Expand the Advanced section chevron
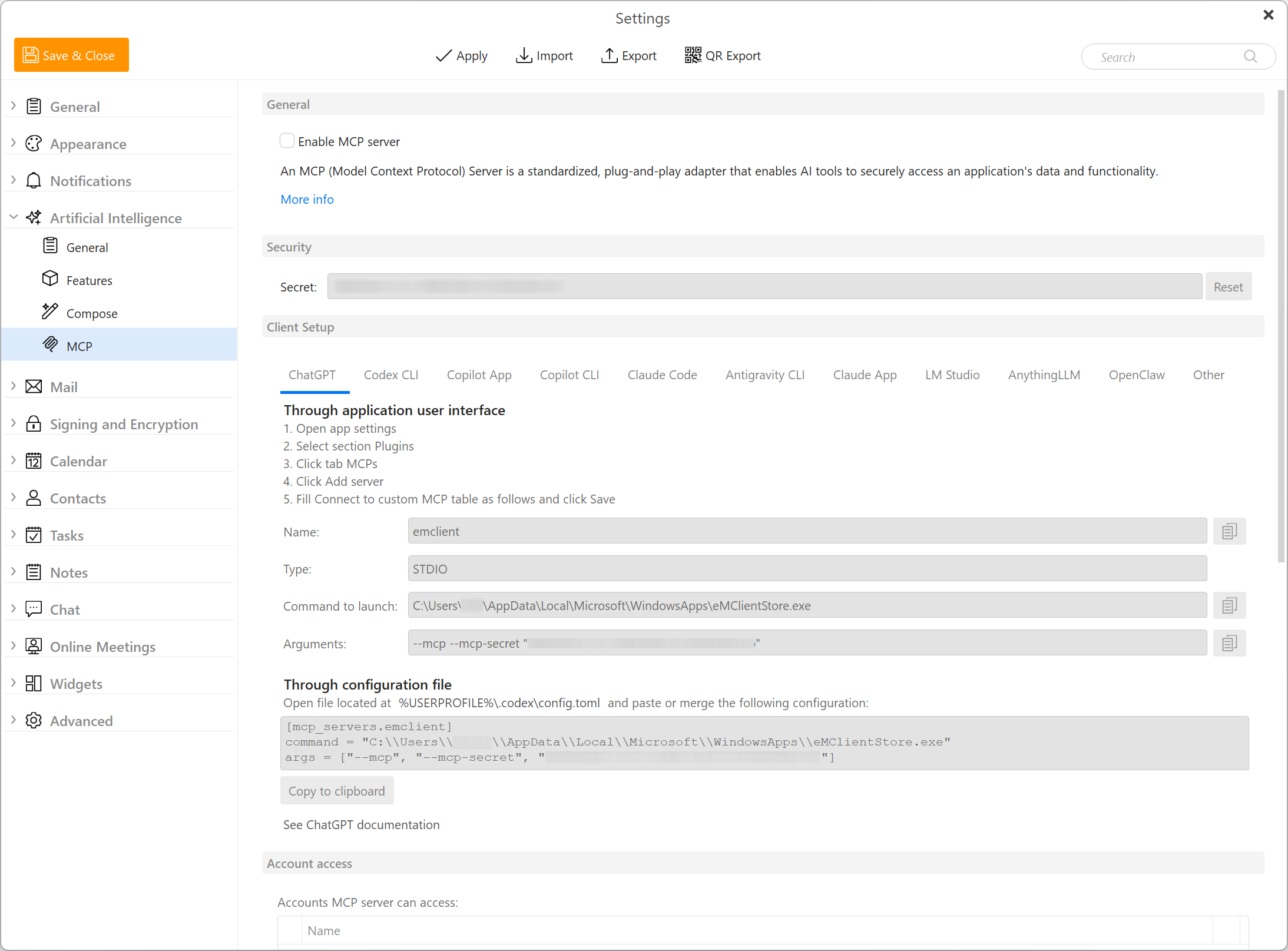Screen dimensions: 1288x951 (x=14, y=720)
